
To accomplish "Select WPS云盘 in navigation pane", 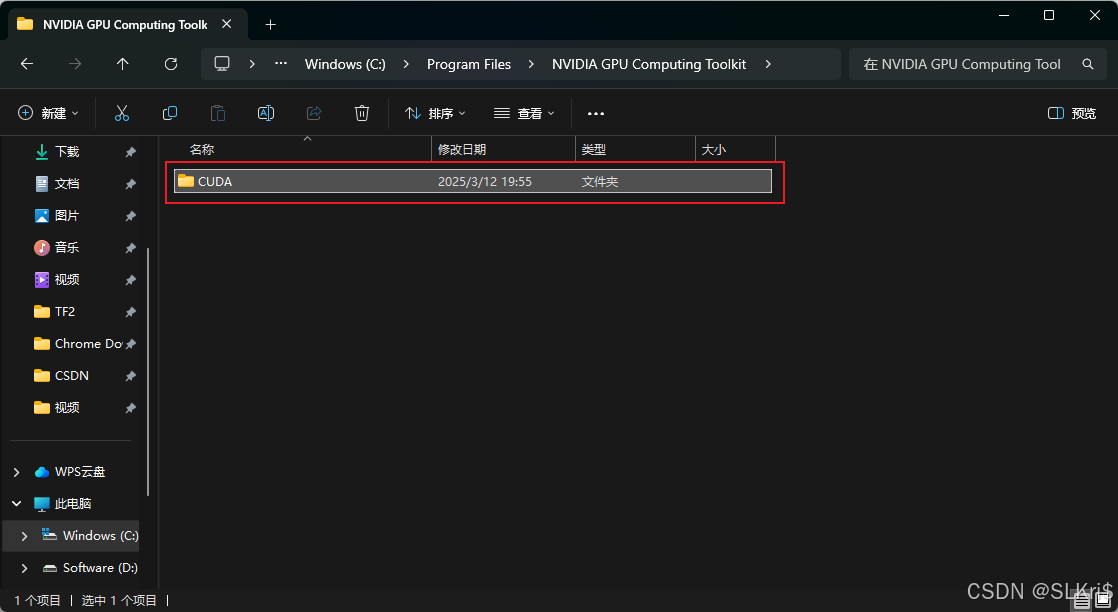I will pyautogui.click(x=79, y=472).
